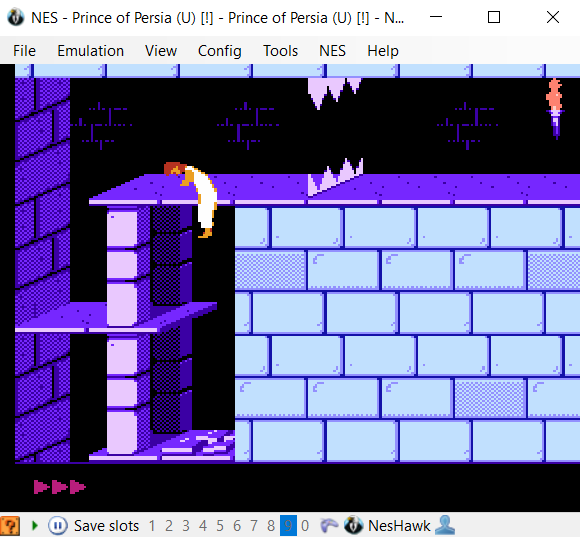Minimize the emulator window
580x537 pixels.
pos(436,17)
